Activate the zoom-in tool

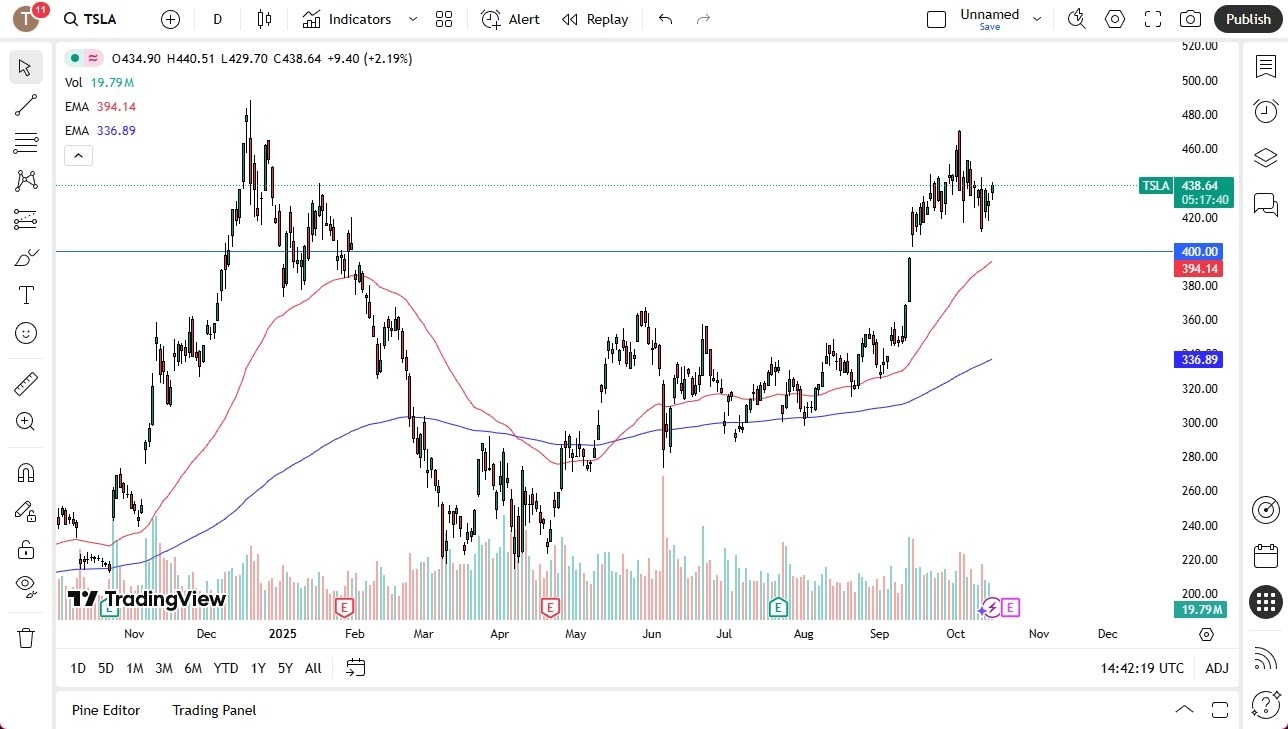point(25,421)
